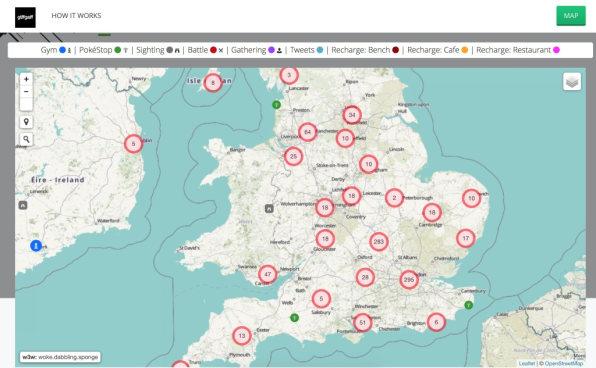This screenshot has height=368, width=596.
Task: Click the locate-me pin icon
Action: [x=26, y=122]
